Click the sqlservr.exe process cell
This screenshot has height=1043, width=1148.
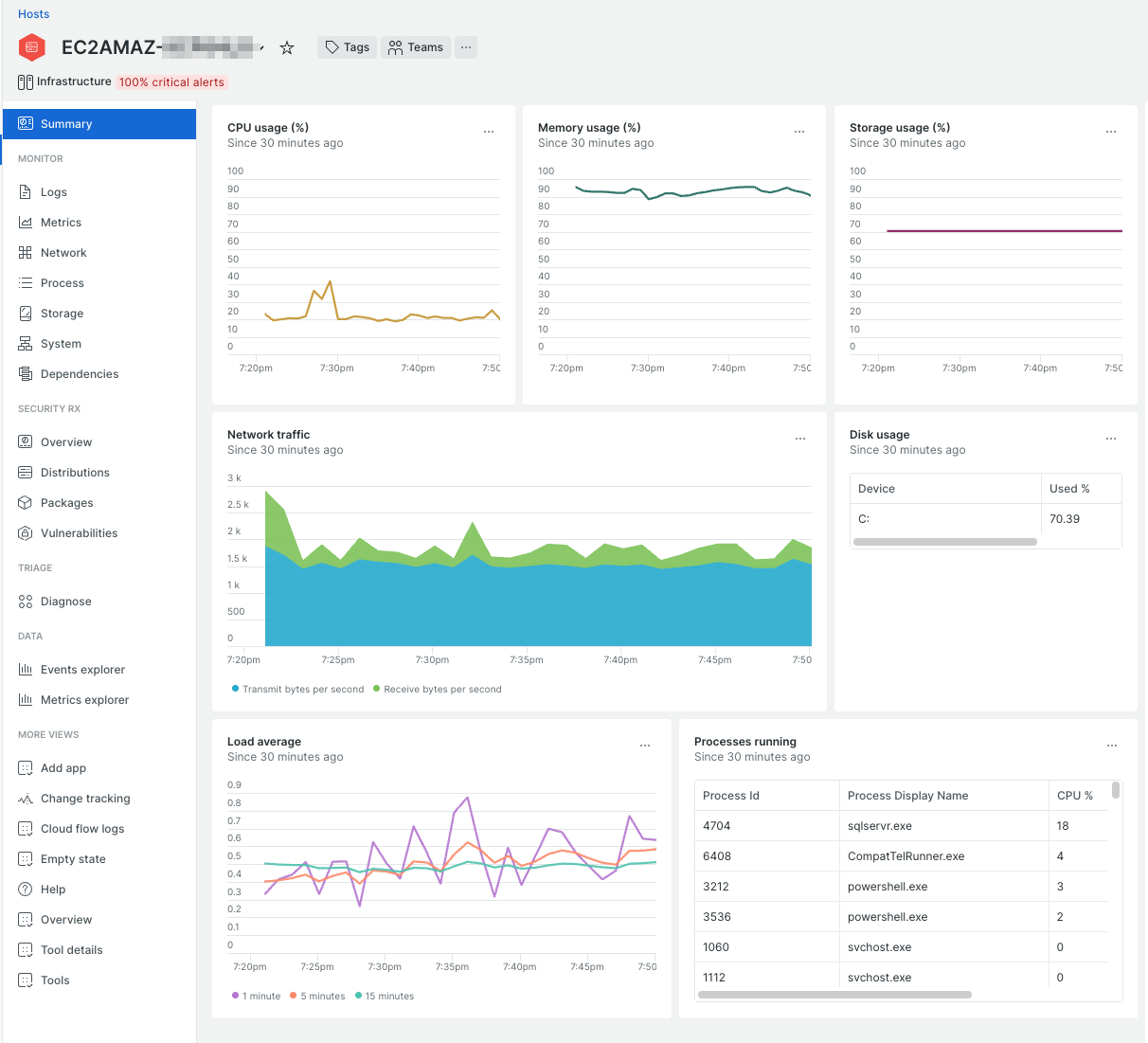pyautogui.click(x=944, y=826)
